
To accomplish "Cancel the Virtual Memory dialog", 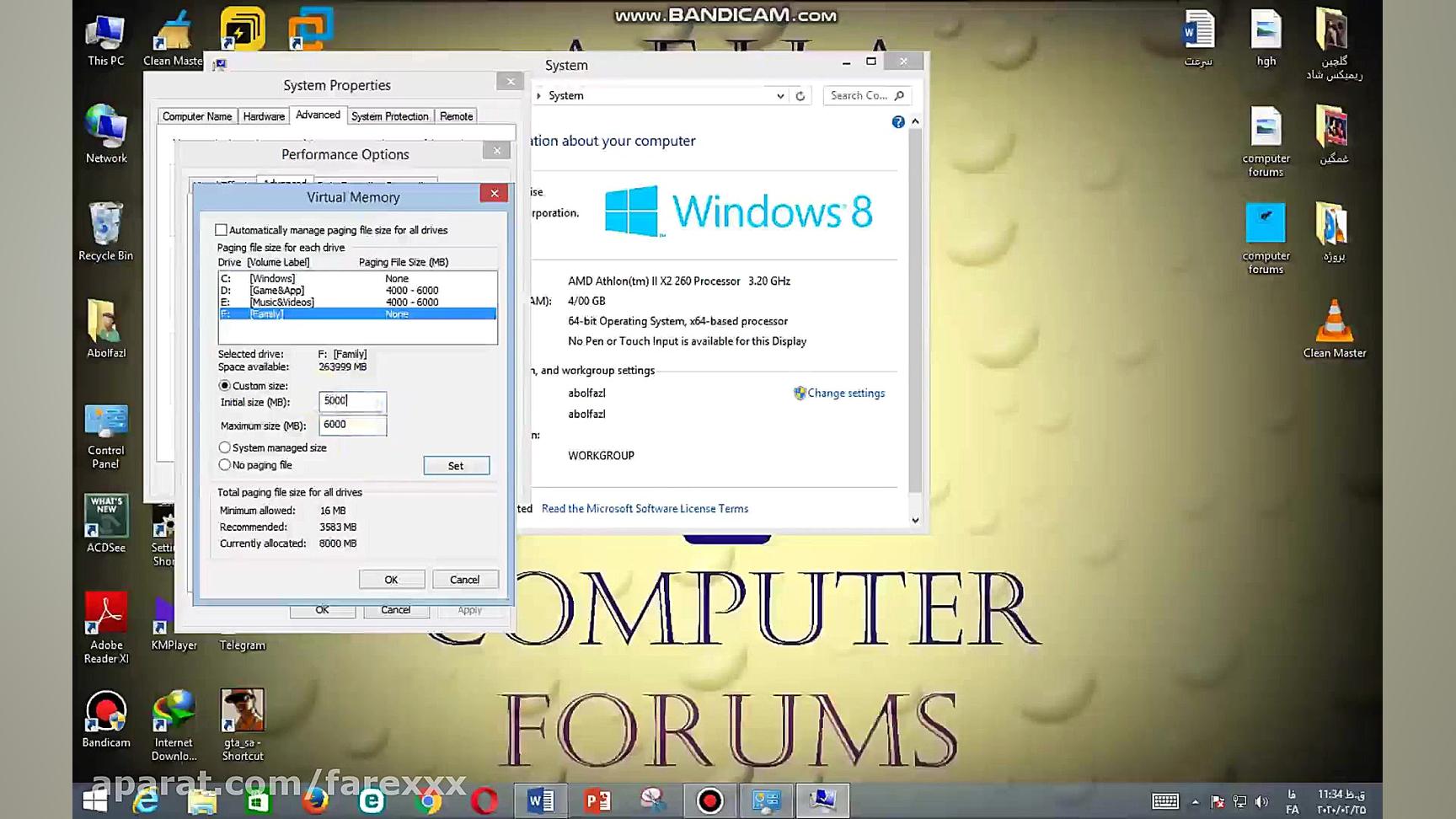I will tap(464, 580).
